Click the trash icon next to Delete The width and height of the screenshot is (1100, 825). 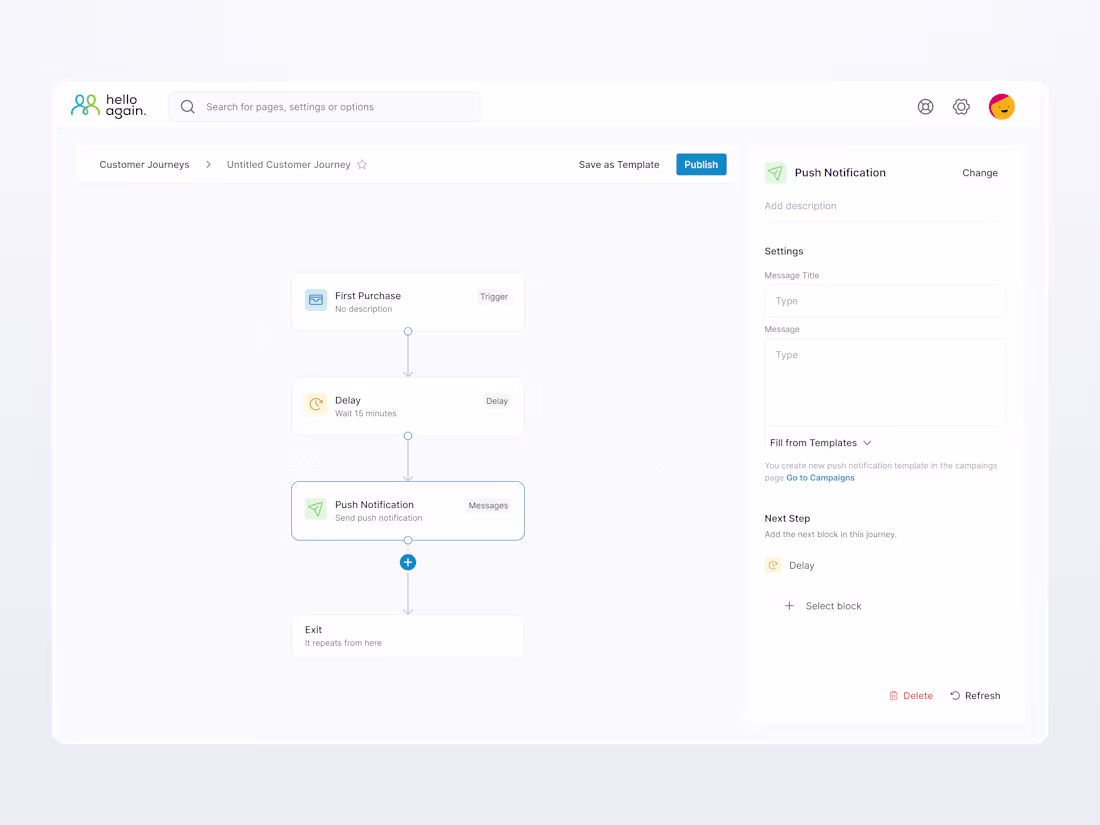click(894, 695)
